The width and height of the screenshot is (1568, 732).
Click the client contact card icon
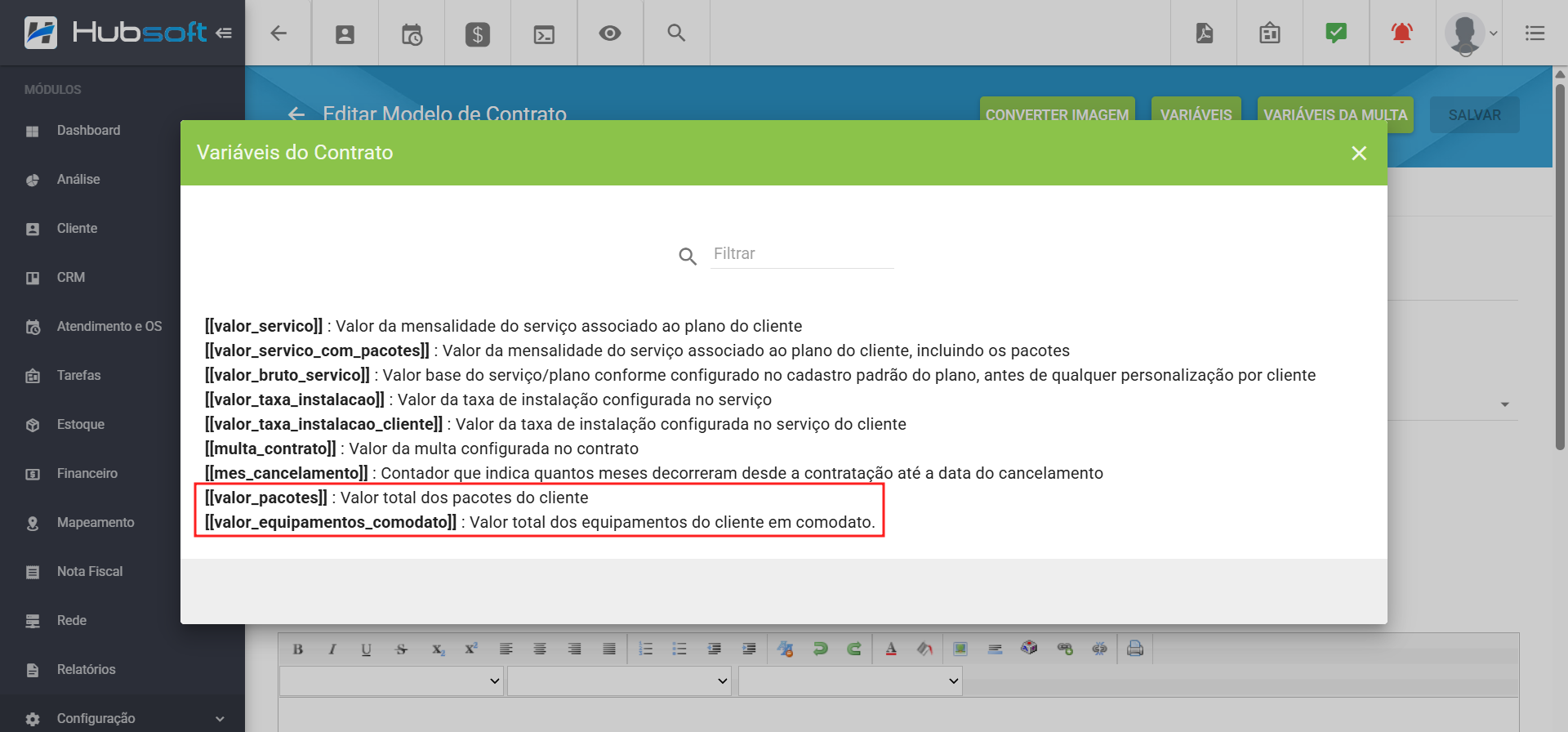[x=345, y=33]
